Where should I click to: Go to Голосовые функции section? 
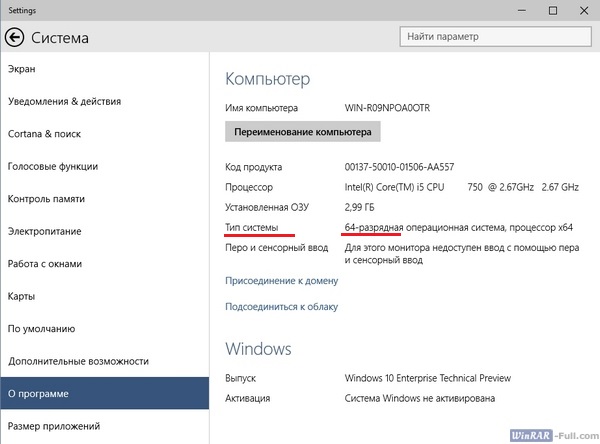click(52, 166)
